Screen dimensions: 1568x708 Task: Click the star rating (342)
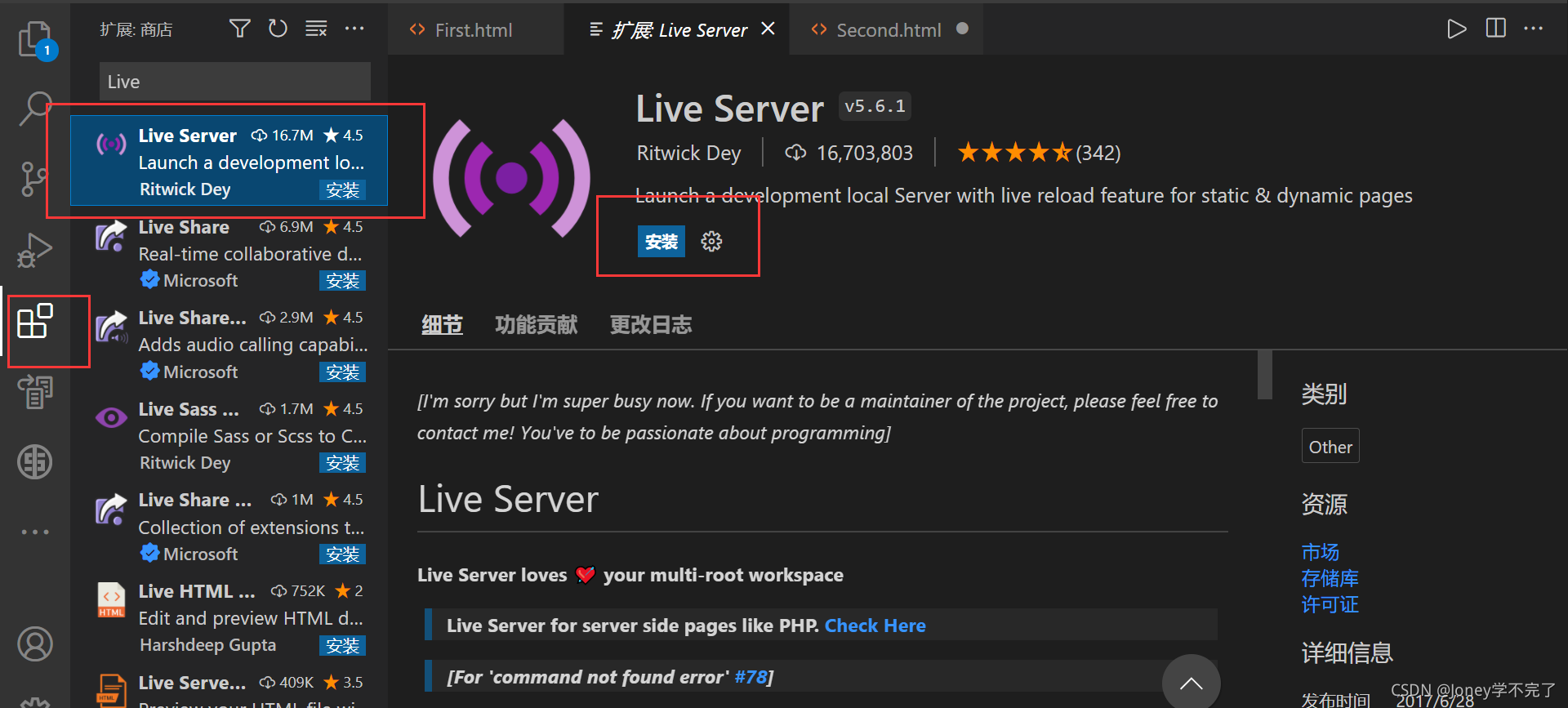pos(1038,153)
